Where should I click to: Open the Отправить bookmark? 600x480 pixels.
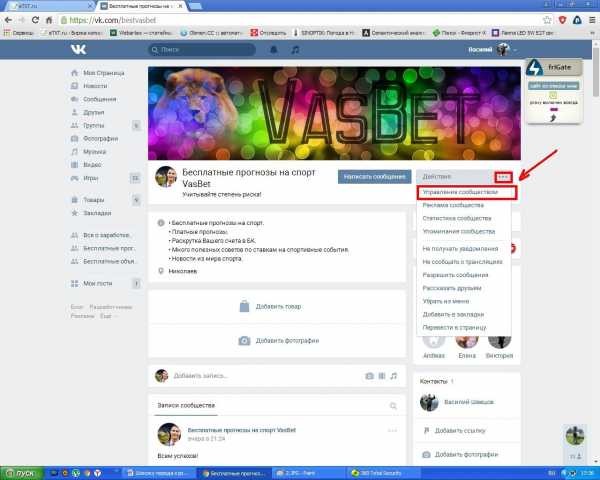click(268, 33)
